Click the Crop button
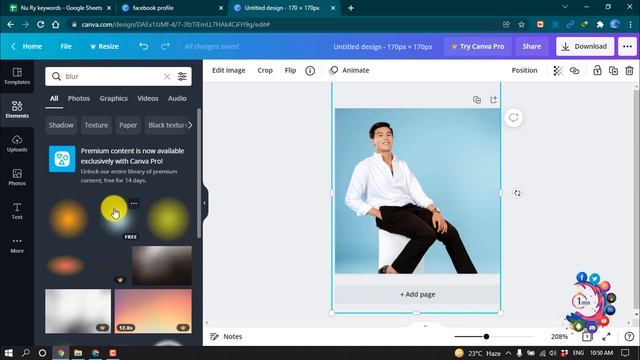Viewport: 640px width, 360px height. tap(265, 71)
